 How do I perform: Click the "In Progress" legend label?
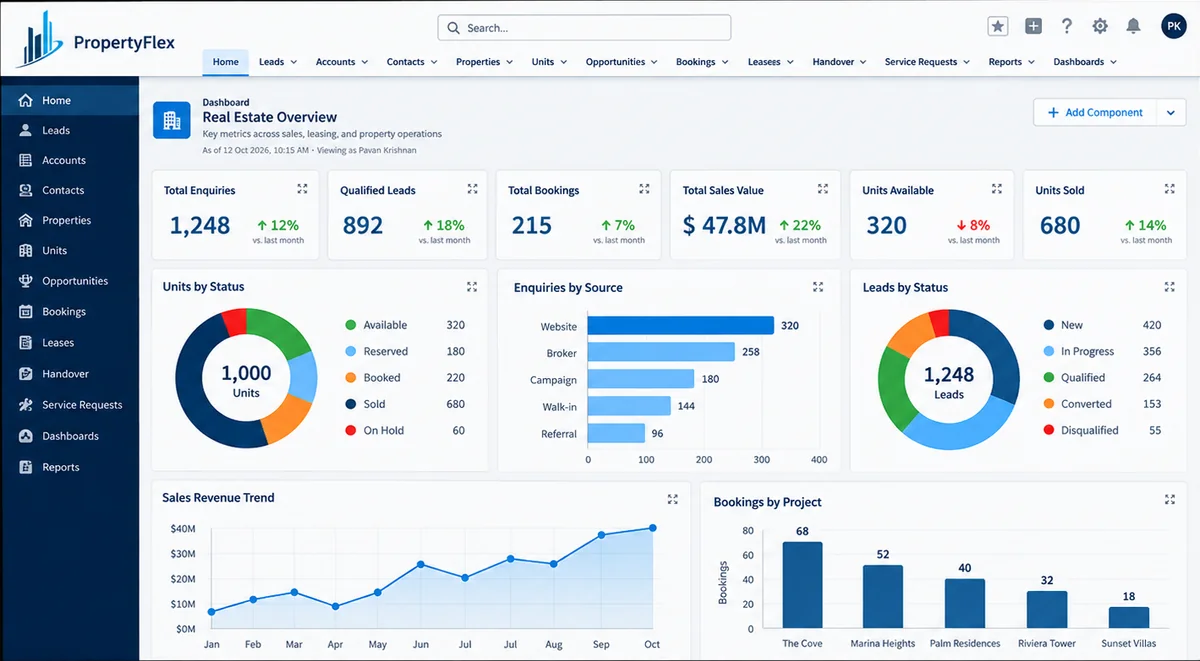point(1087,351)
